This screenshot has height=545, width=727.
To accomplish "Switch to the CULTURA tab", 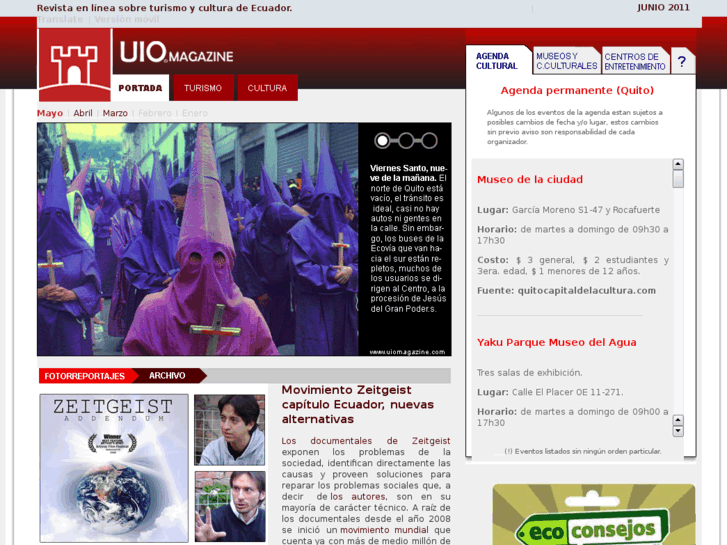I will 267,88.
